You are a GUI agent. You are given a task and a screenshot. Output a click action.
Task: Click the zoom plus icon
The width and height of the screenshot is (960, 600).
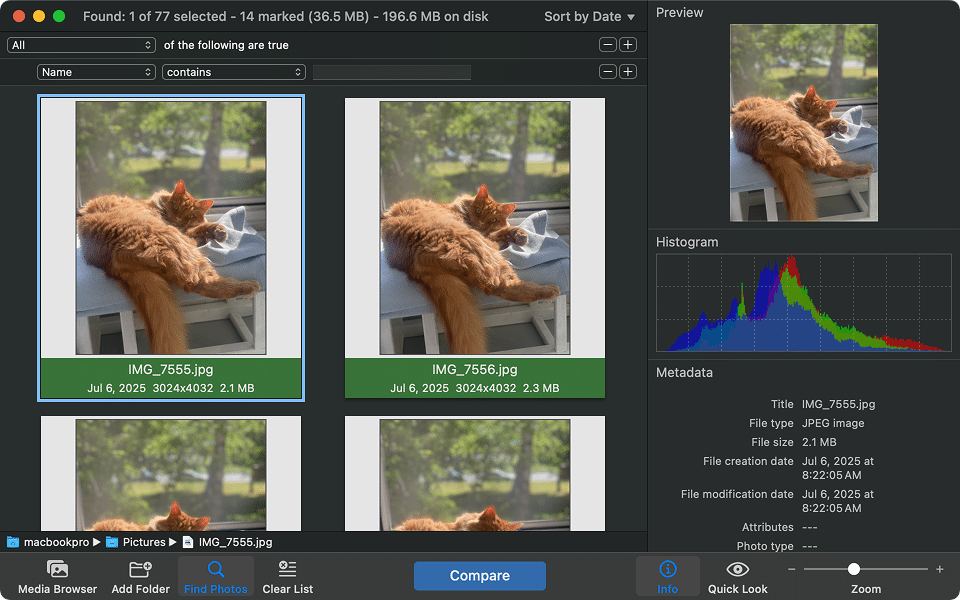(x=940, y=569)
